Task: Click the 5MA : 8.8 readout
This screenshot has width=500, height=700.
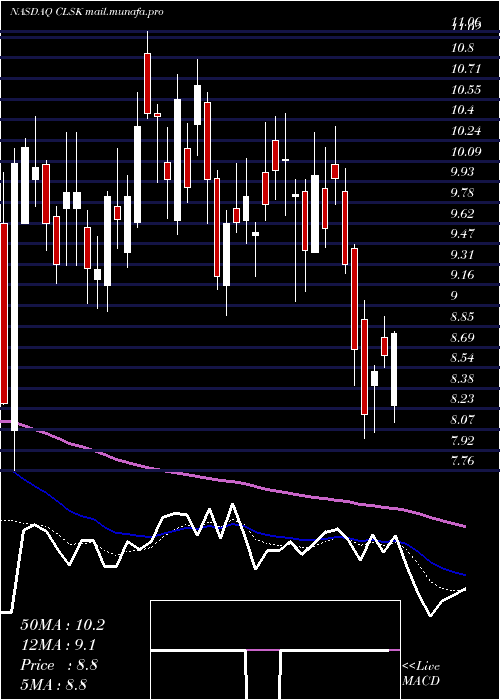Action: [x=54, y=684]
